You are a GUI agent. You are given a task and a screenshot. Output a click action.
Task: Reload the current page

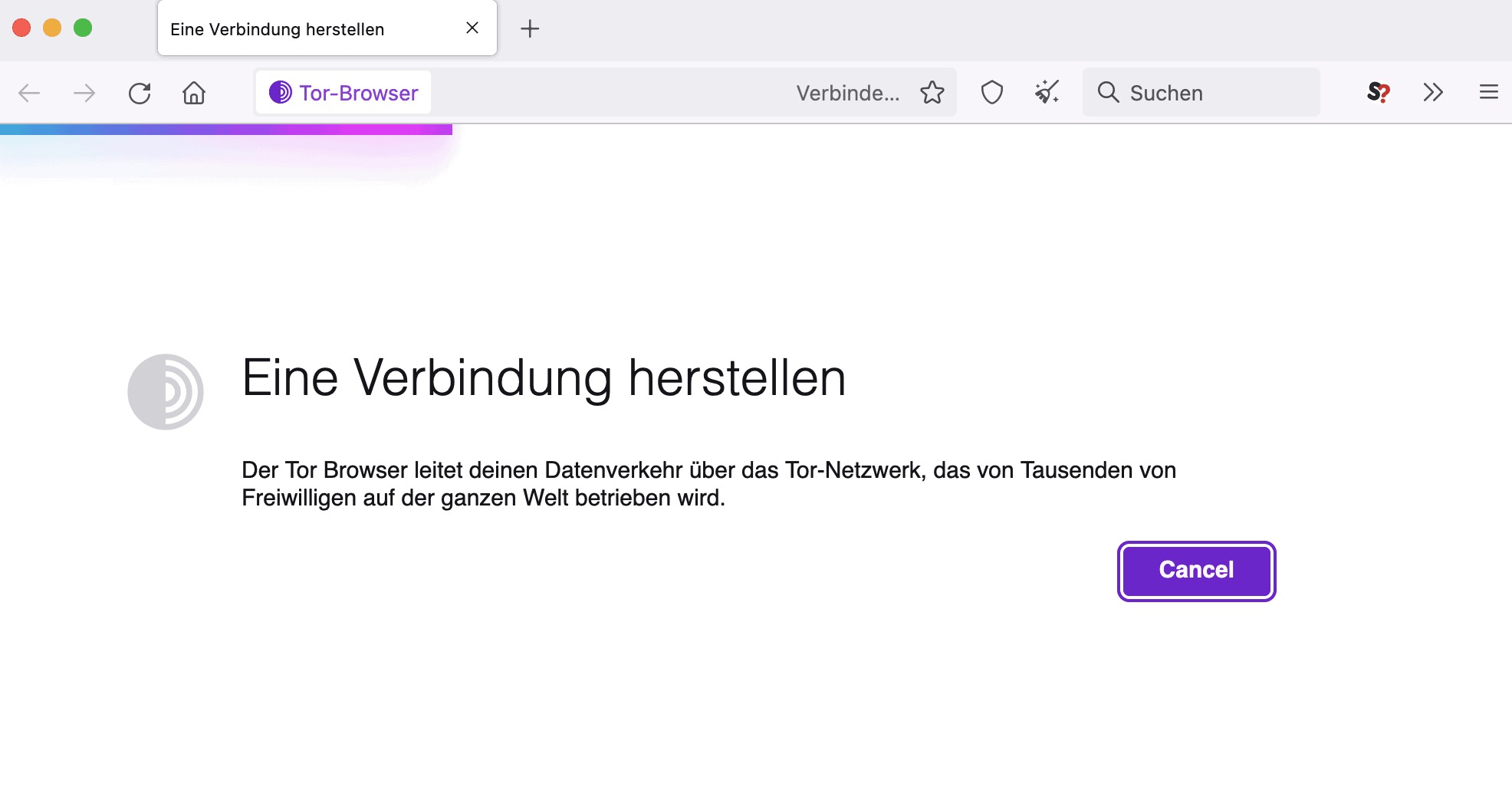coord(140,93)
